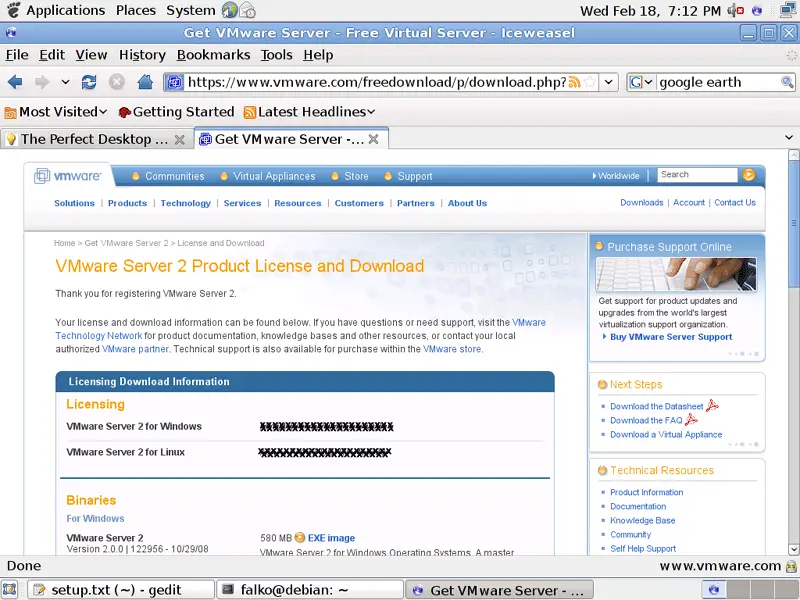Reload the current page

[89, 82]
